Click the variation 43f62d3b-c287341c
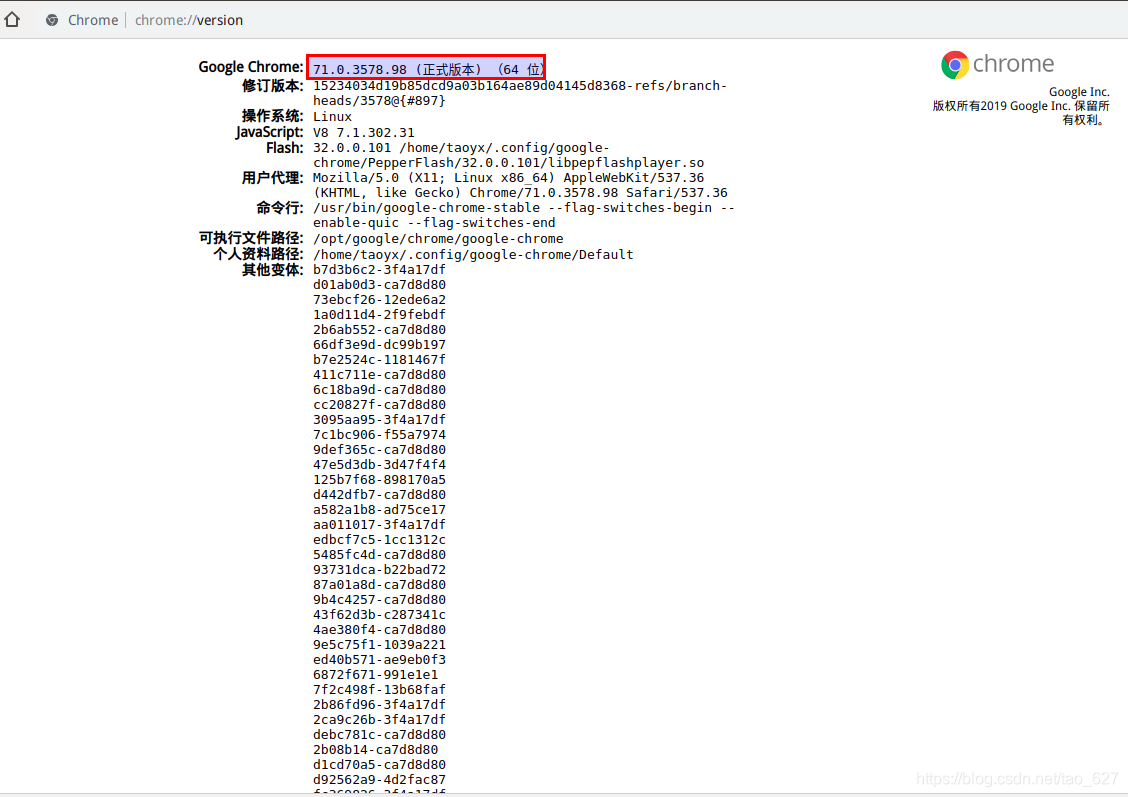The height and width of the screenshot is (797, 1128). click(x=379, y=615)
